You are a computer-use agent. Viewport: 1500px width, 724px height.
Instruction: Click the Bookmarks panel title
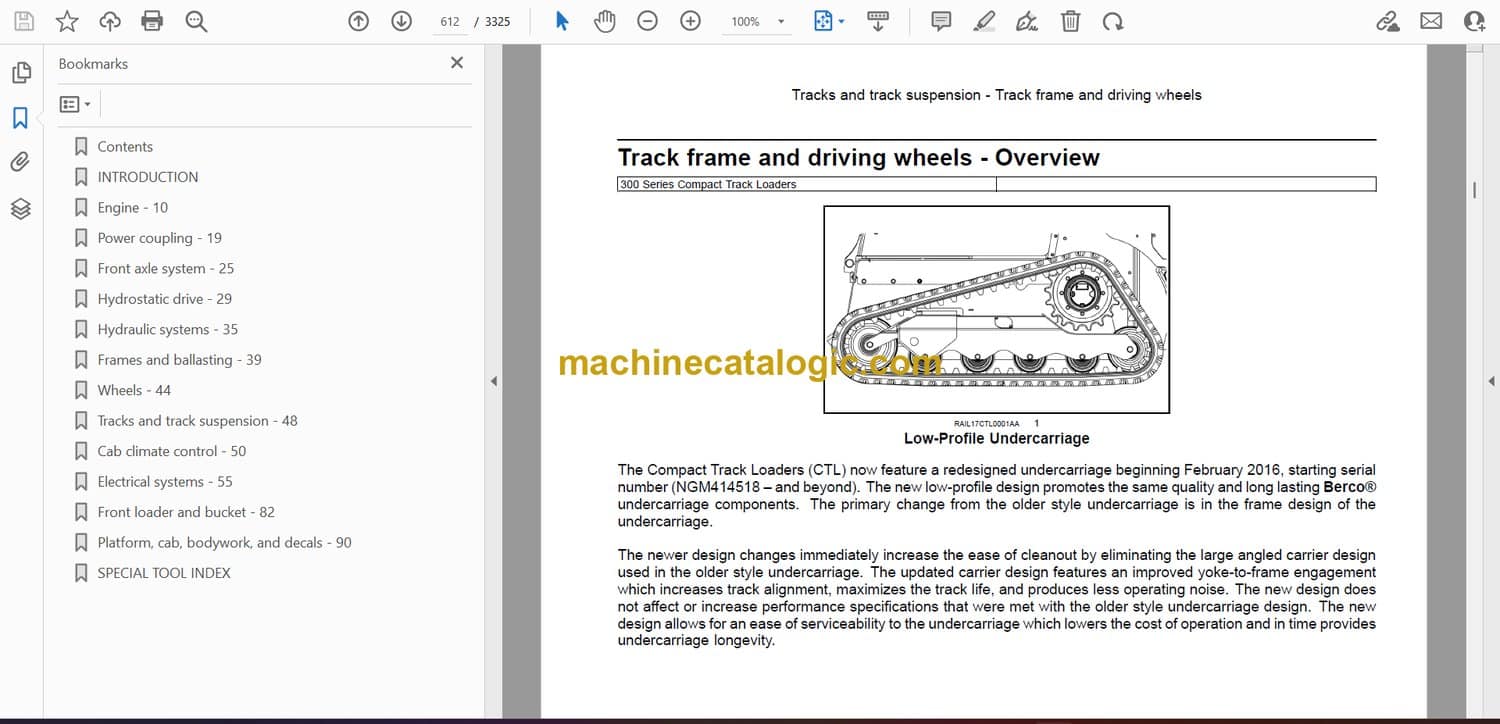point(93,63)
